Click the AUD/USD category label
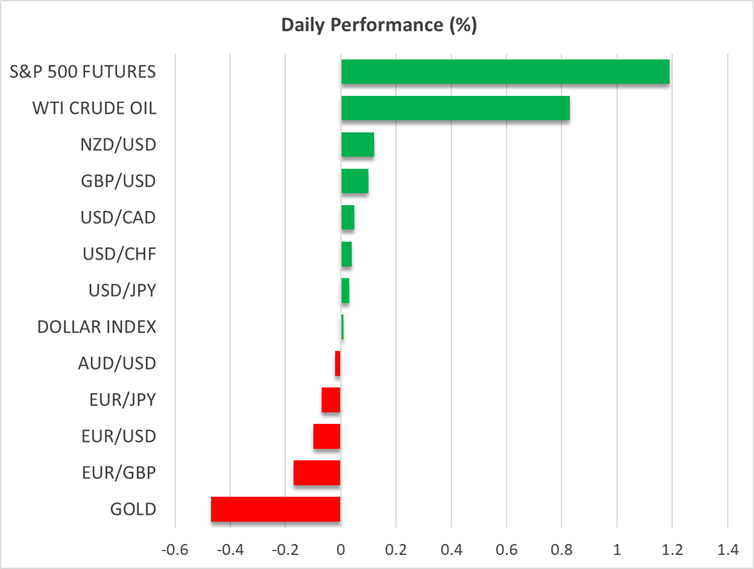Viewport: 754px width, 569px height. click(118, 363)
